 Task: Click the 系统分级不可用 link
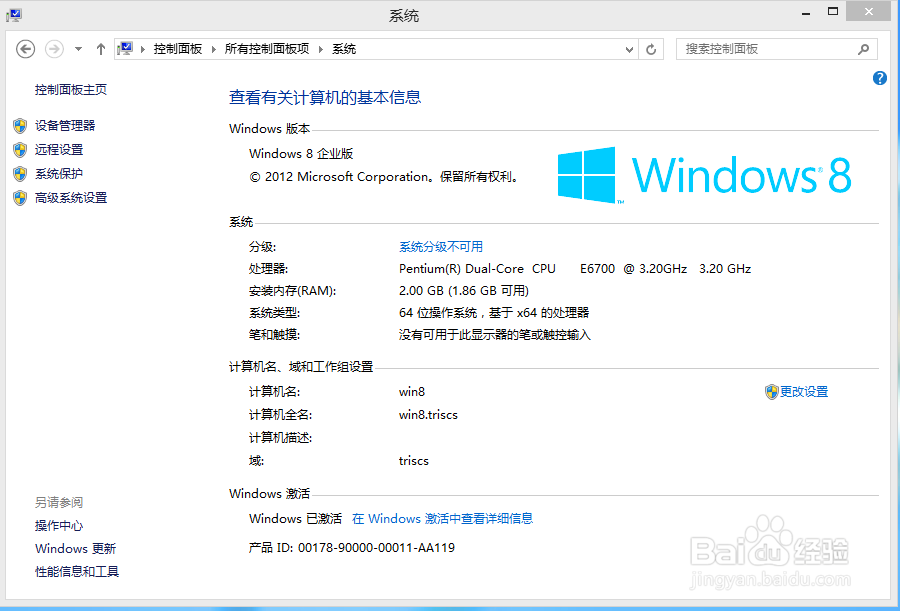pyautogui.click(x=441, y=247)
